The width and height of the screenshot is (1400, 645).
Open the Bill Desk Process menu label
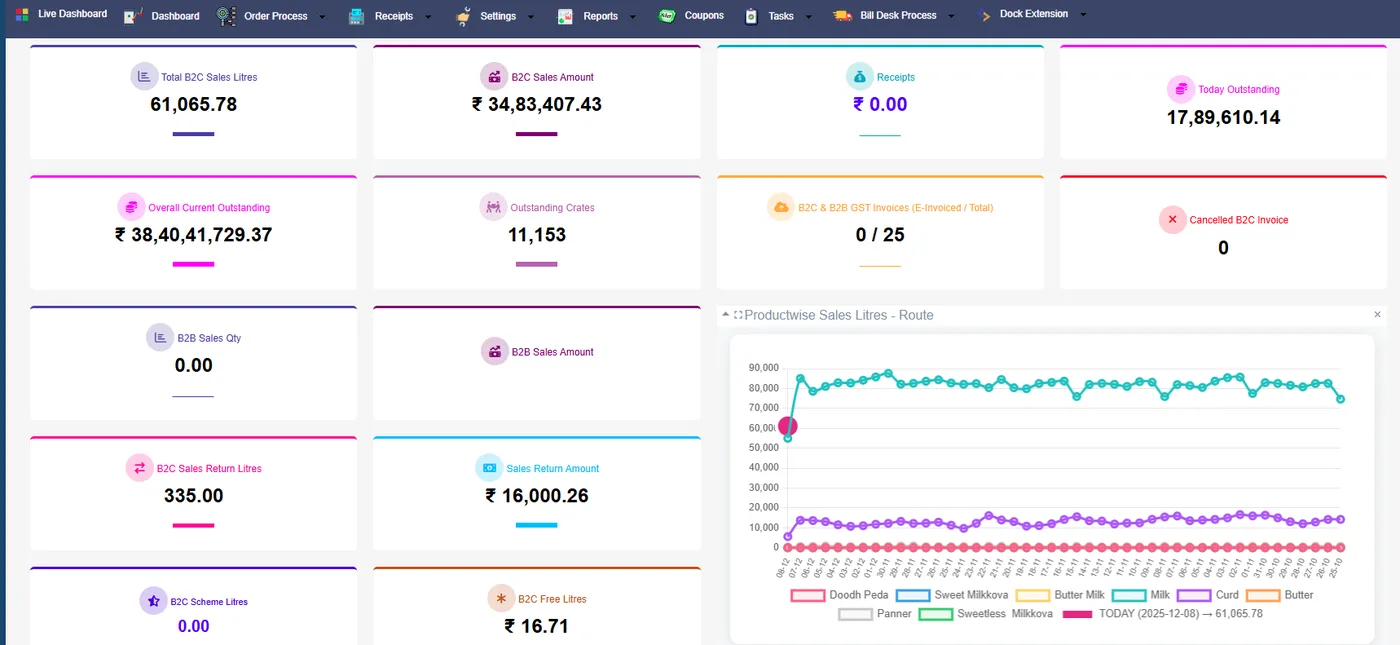point(898,16)
